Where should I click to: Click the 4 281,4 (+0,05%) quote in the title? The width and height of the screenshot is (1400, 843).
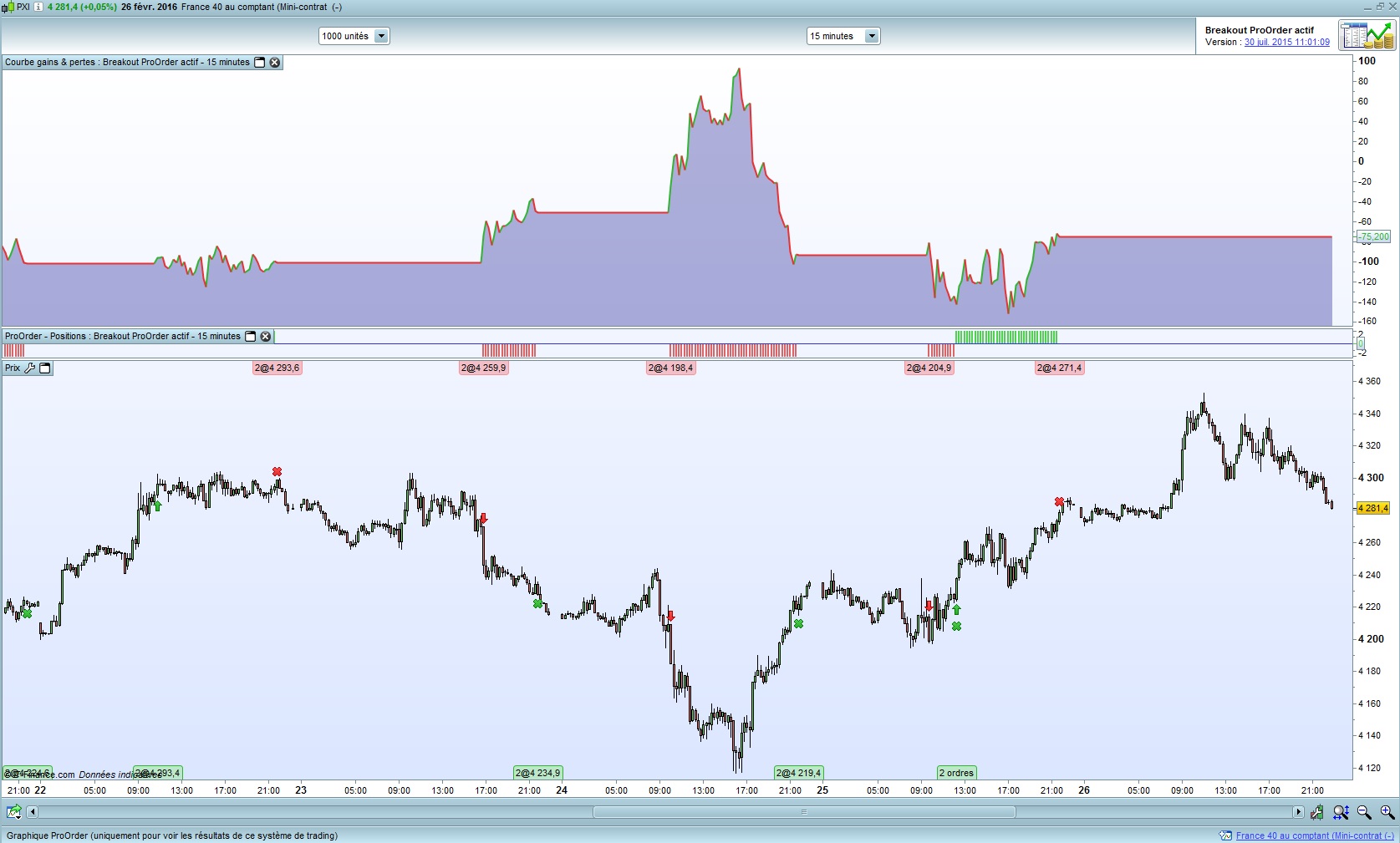(82, 7)
